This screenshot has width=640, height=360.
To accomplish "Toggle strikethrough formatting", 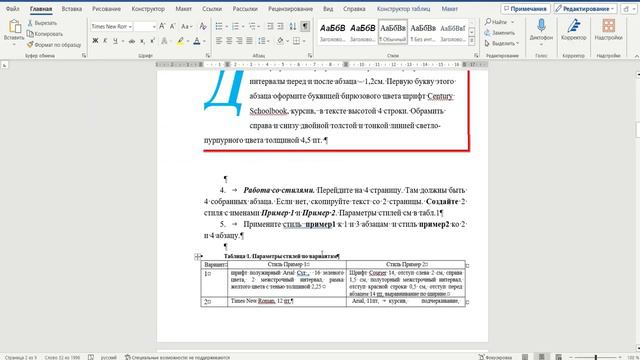I will click(x=132, y=41).
